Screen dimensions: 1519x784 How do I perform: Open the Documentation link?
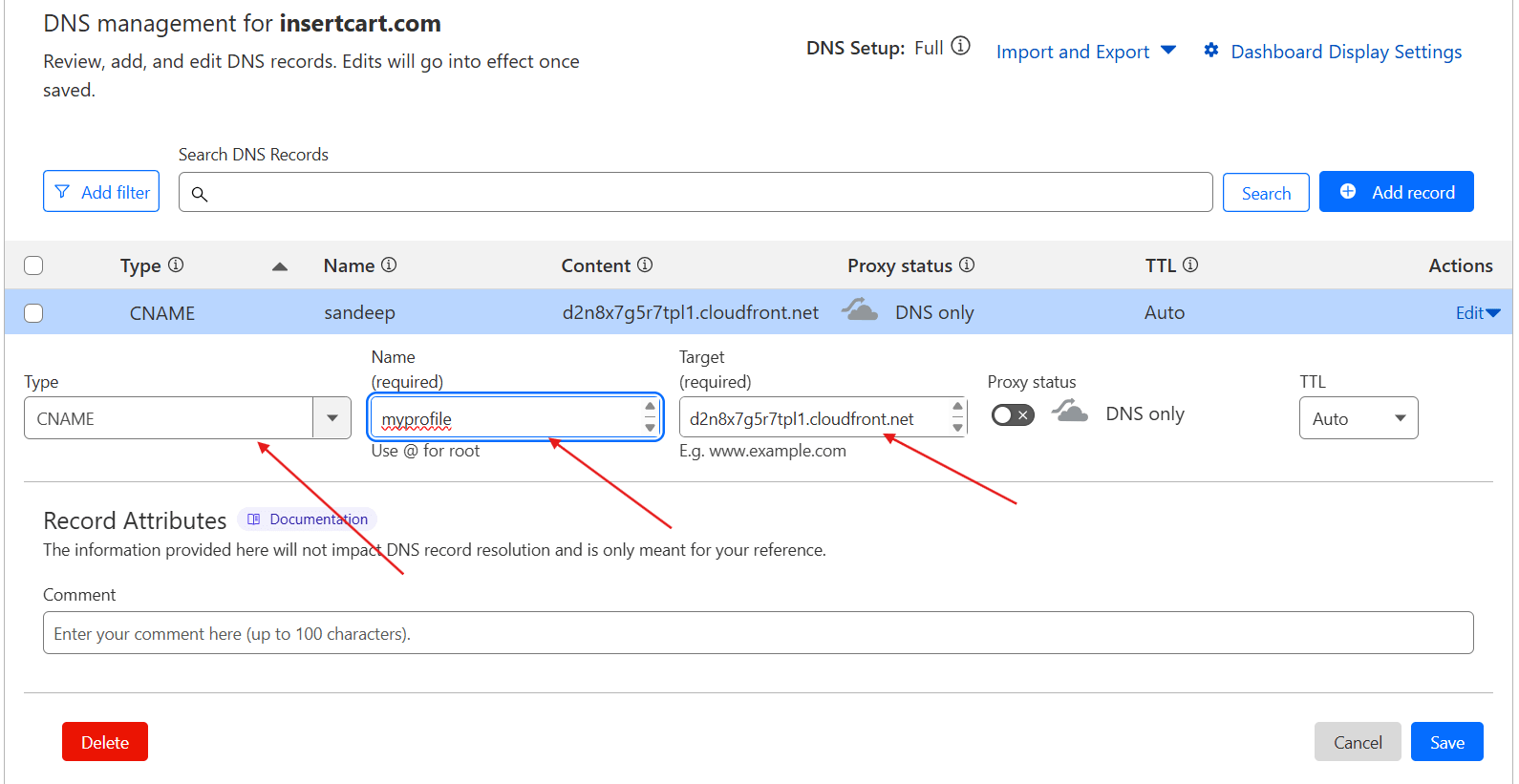point(307,519)
